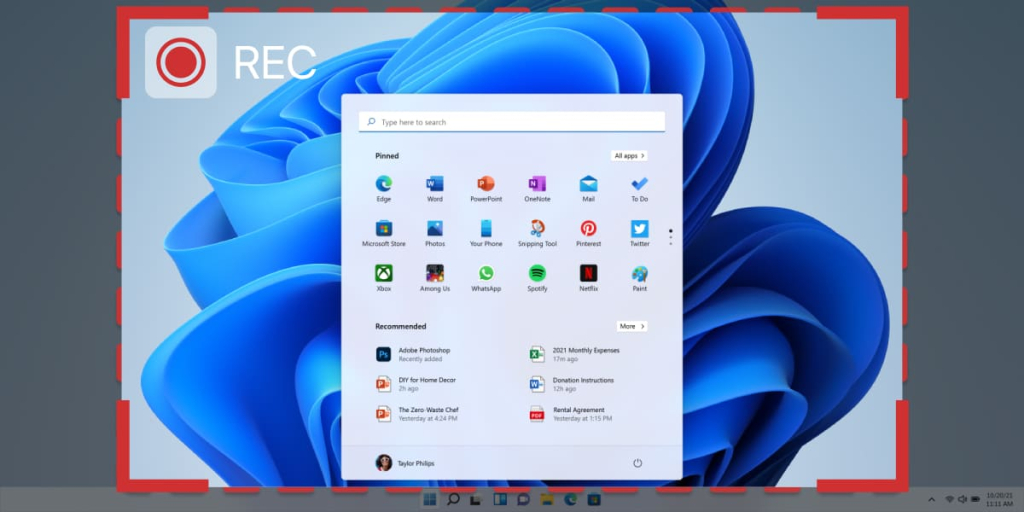The image size is (1024, 512).
Task: Open the DIY for Home Decor presentation
Action: click(416, 384)
